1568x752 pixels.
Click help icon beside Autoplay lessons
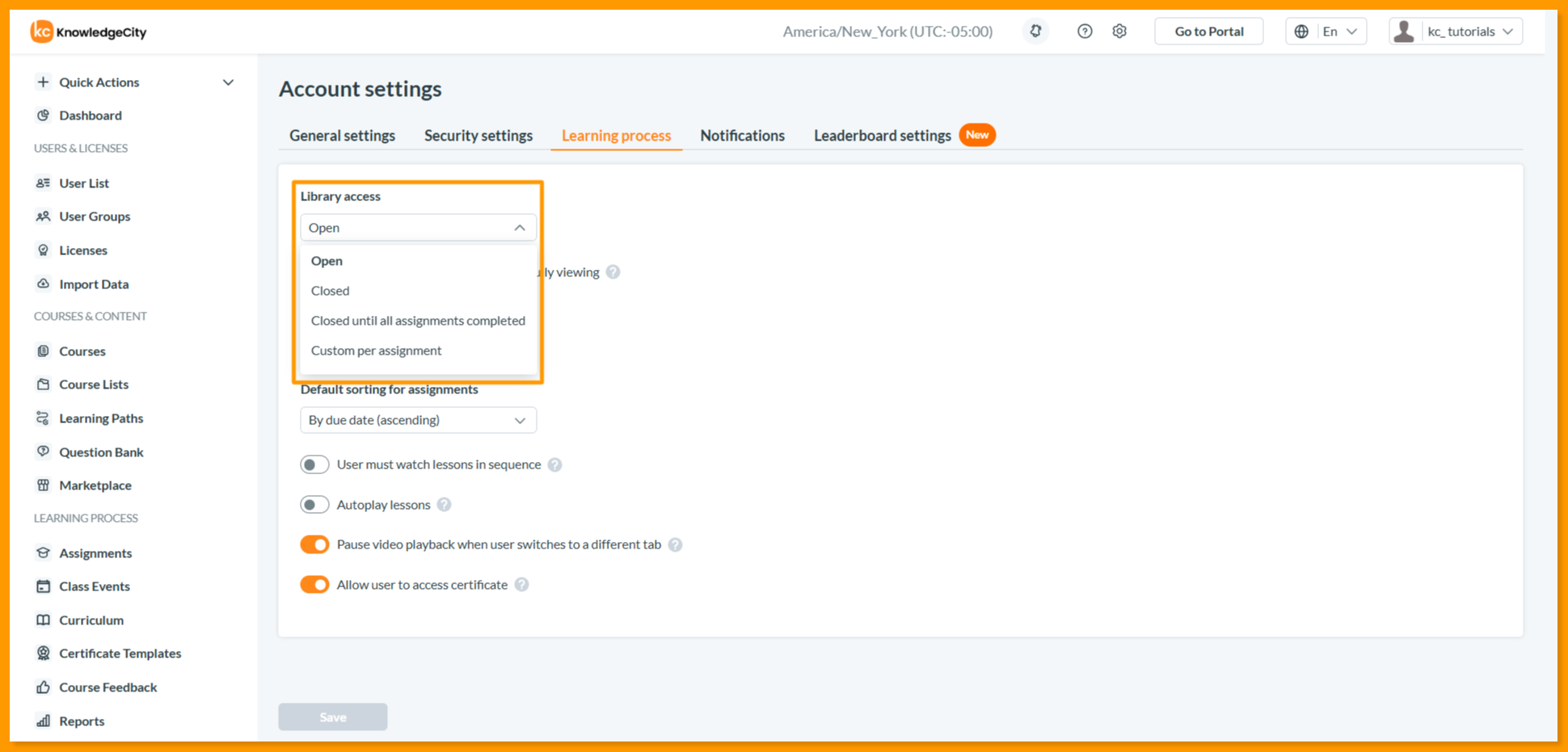point(444,505)
